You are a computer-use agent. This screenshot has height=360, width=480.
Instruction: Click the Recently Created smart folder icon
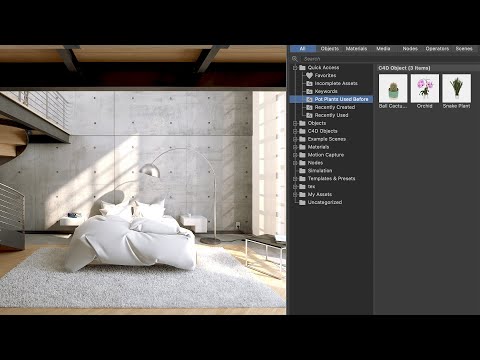point(309,107)
